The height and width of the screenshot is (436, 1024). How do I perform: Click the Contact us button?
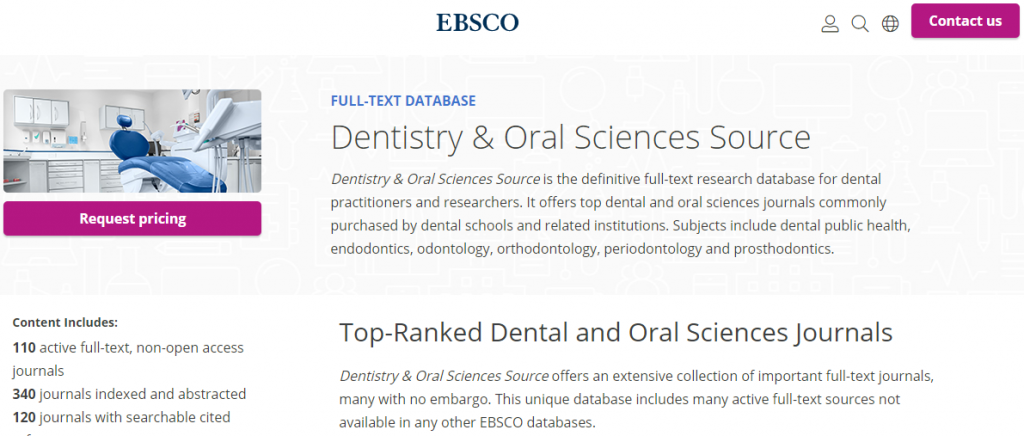click(965, 21)
